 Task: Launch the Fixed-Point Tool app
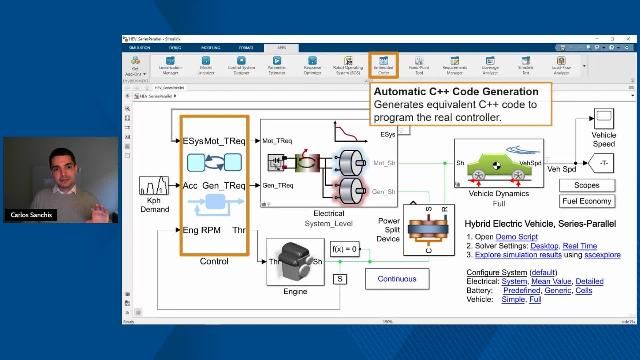(419, 65)
